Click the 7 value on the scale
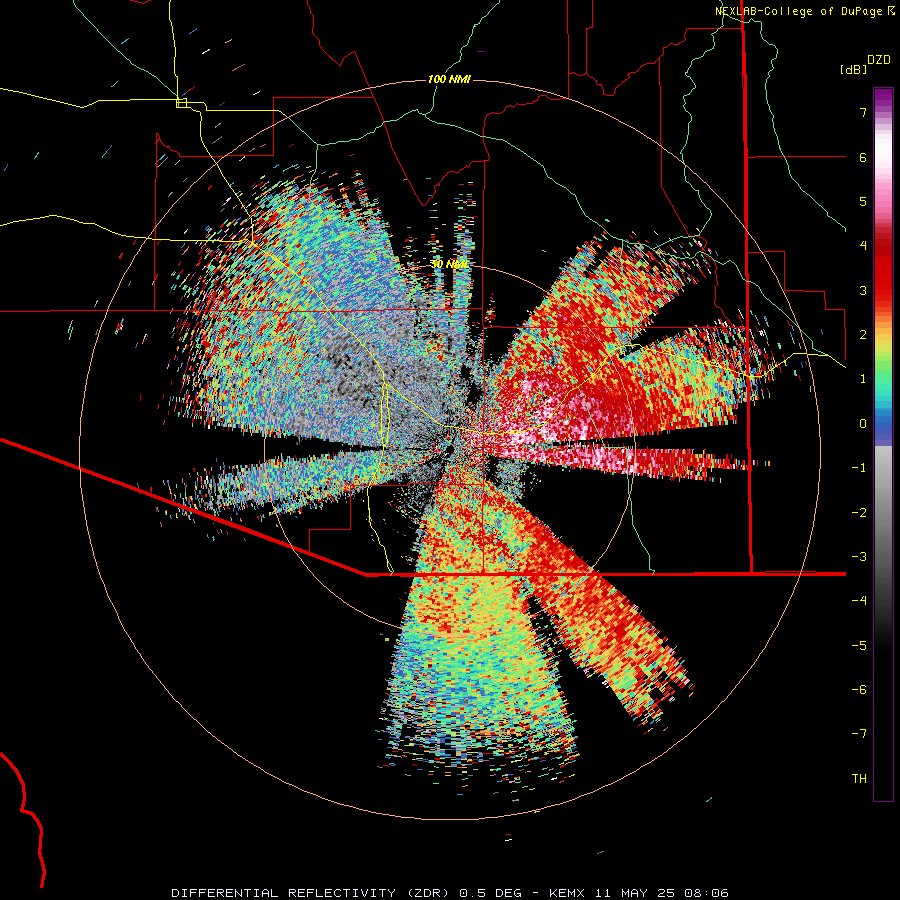This screenshot has width=900, height=900. (x=863, y=112)
